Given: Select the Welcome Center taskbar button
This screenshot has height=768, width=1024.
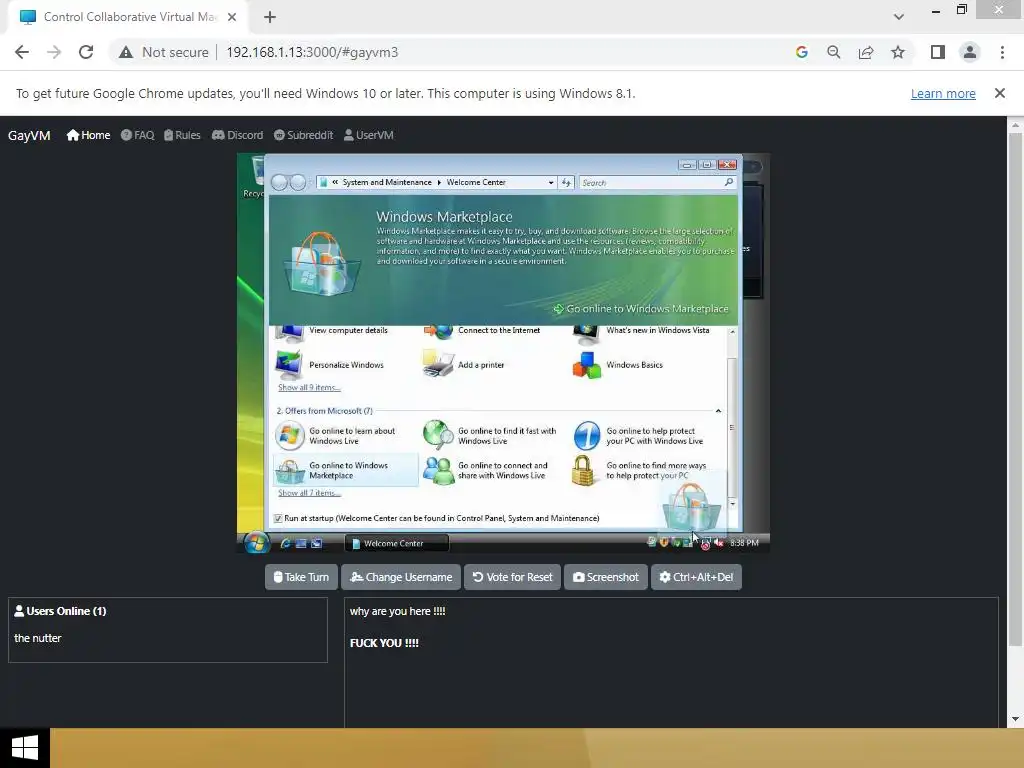Looking at the screenshot, I should (x=396, y=543).
